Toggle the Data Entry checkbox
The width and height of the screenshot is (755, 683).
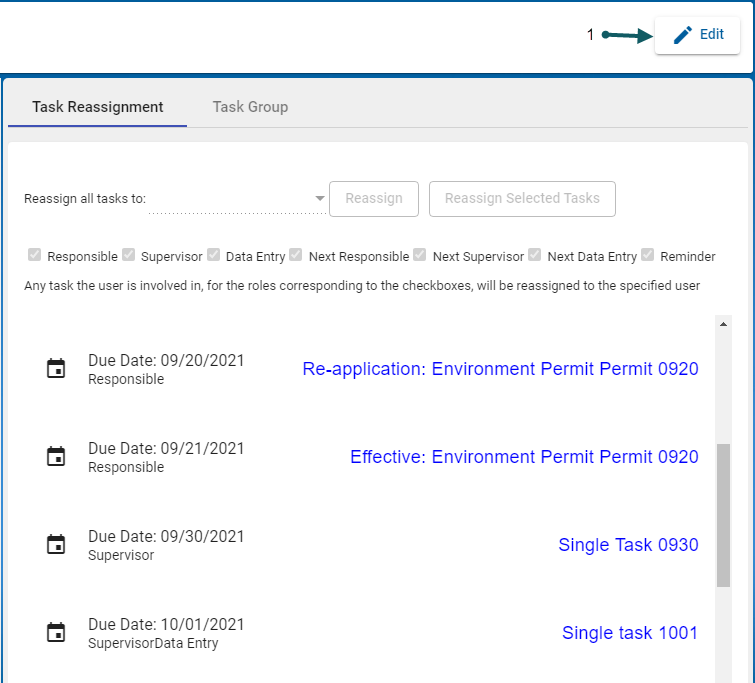pos(214,255)
